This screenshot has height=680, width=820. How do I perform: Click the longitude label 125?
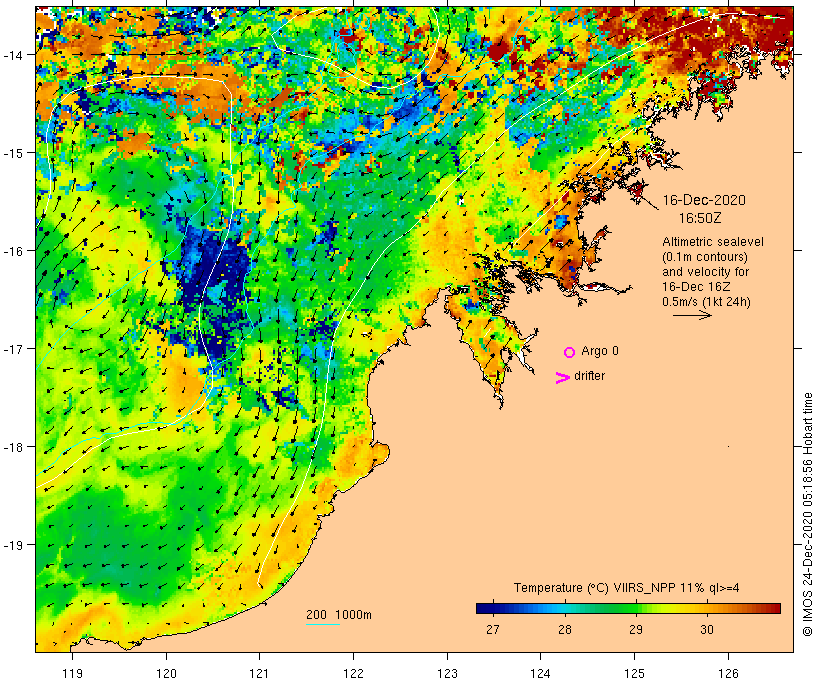click(635, 673)
